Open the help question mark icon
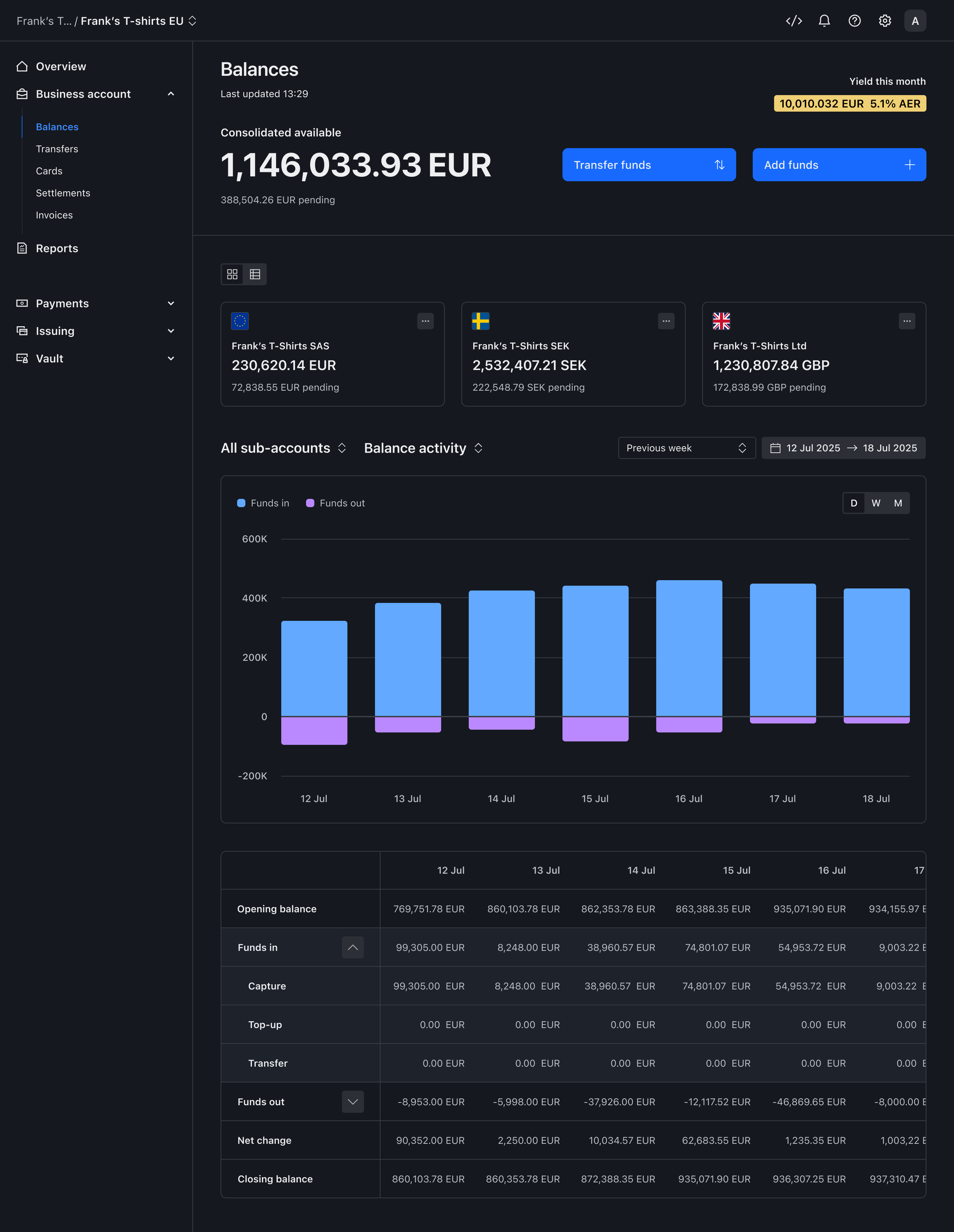The image size is (954, 1232). (x=855, y=21)
